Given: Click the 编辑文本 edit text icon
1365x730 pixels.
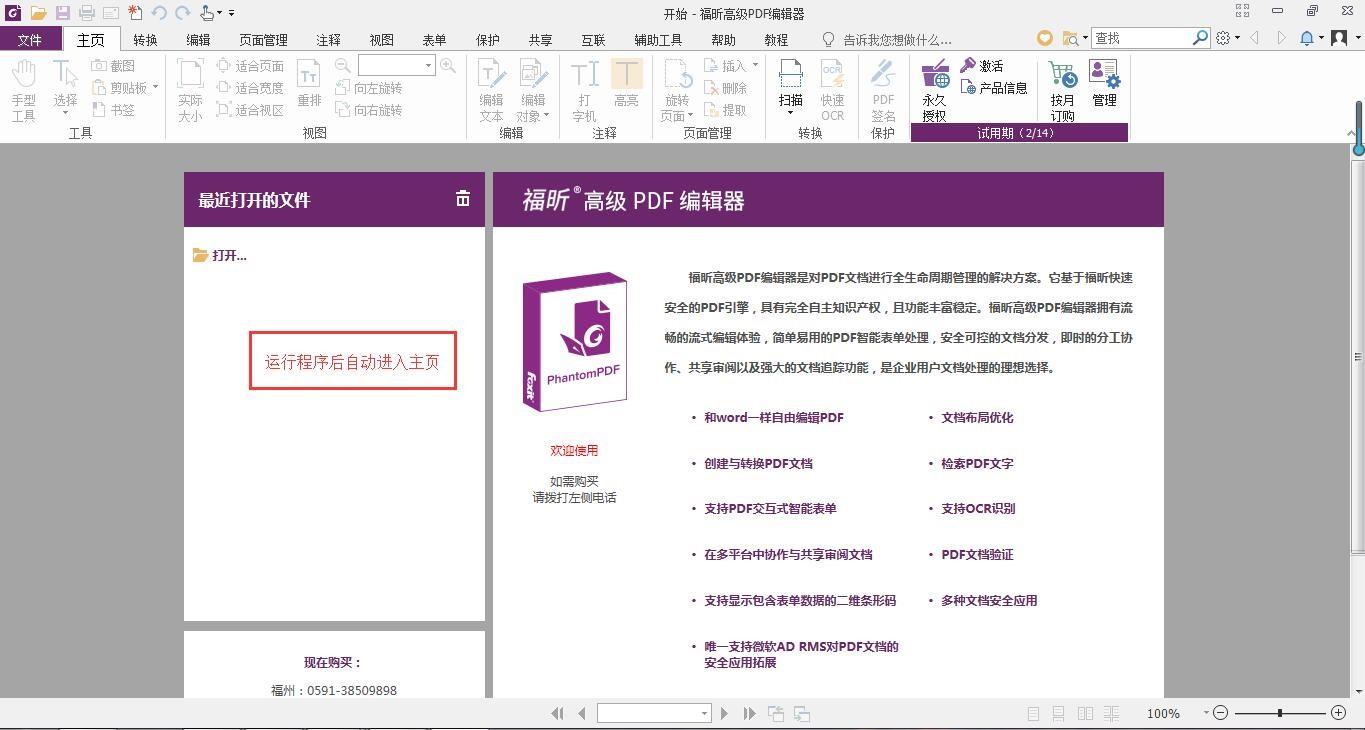Looking at the screenshot, I should [x=490, y=88].
